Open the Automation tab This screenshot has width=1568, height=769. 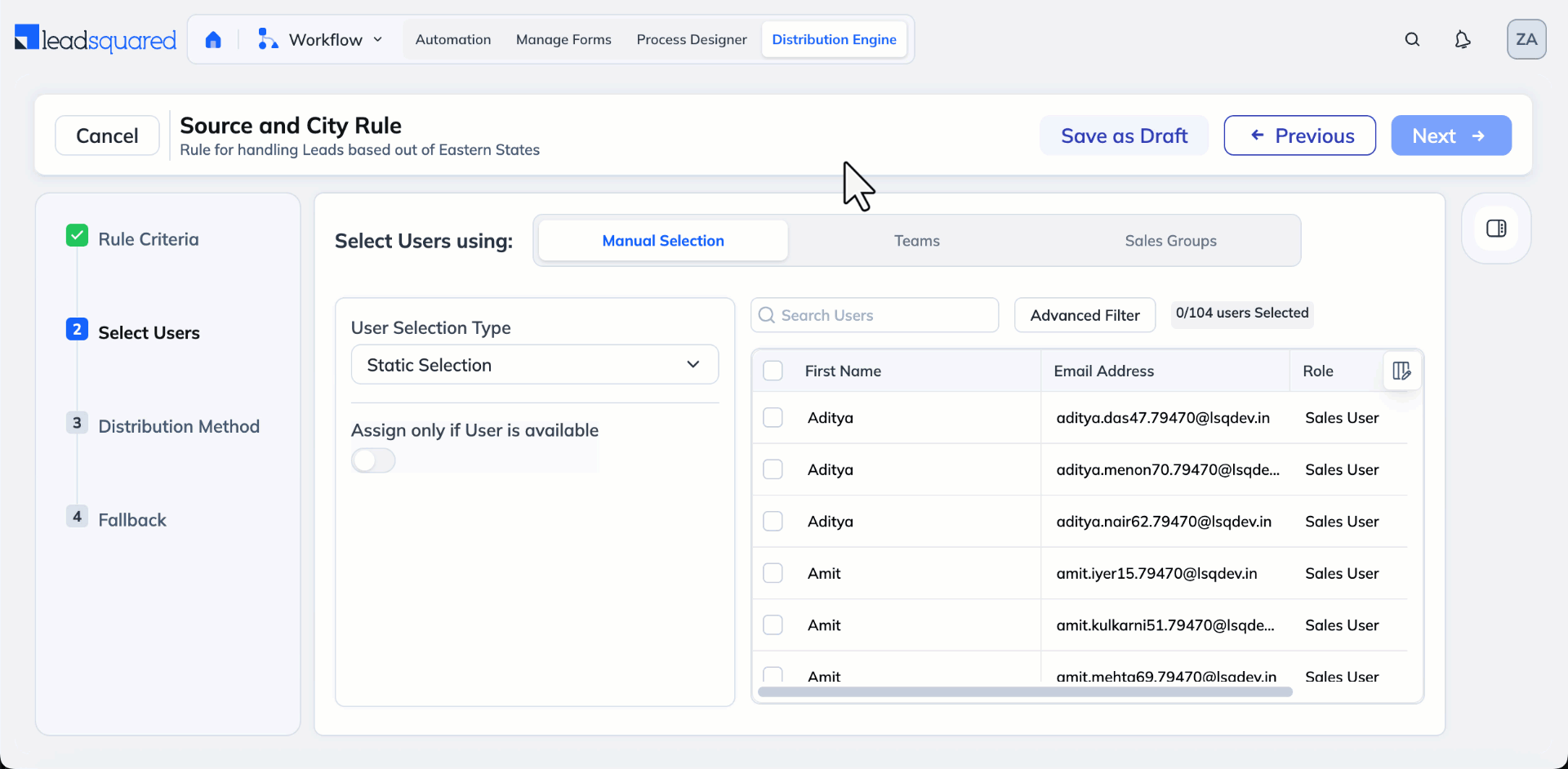point(453,39)
